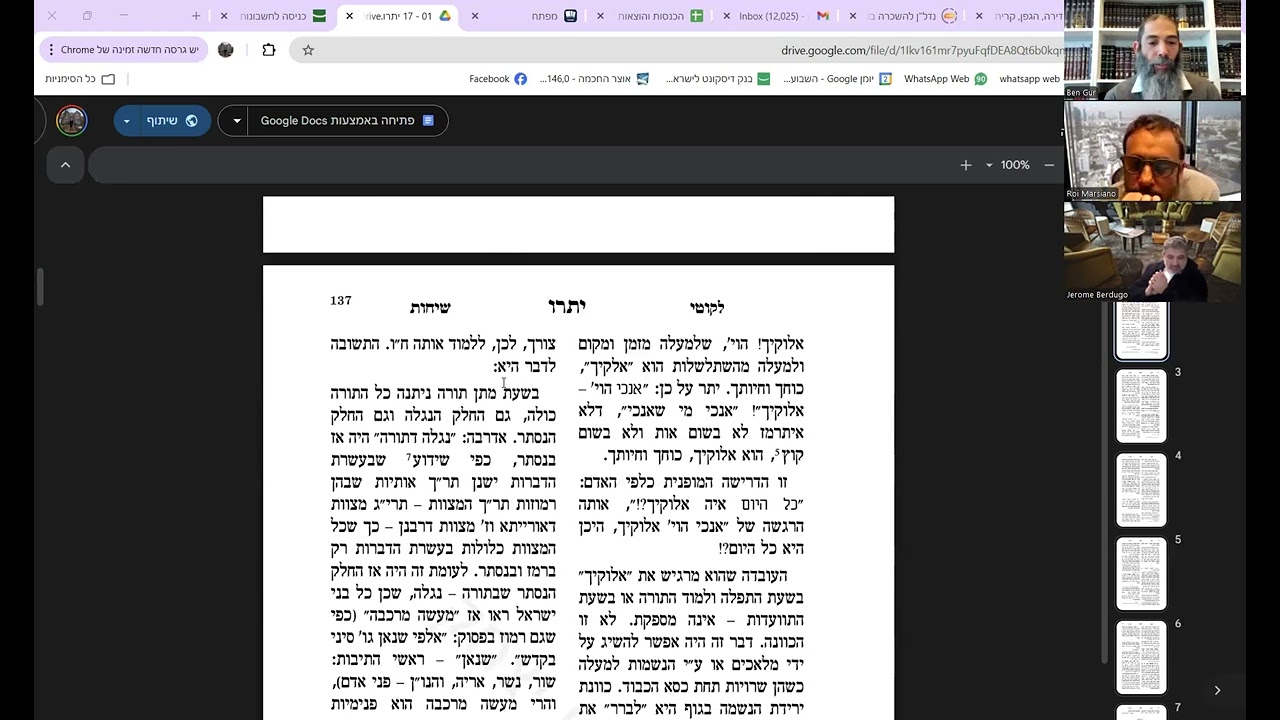Viewport: 1280px width, 720px height.
Task: Open the בנק דיסקונט bookmark
Action: tap(717, 79)
